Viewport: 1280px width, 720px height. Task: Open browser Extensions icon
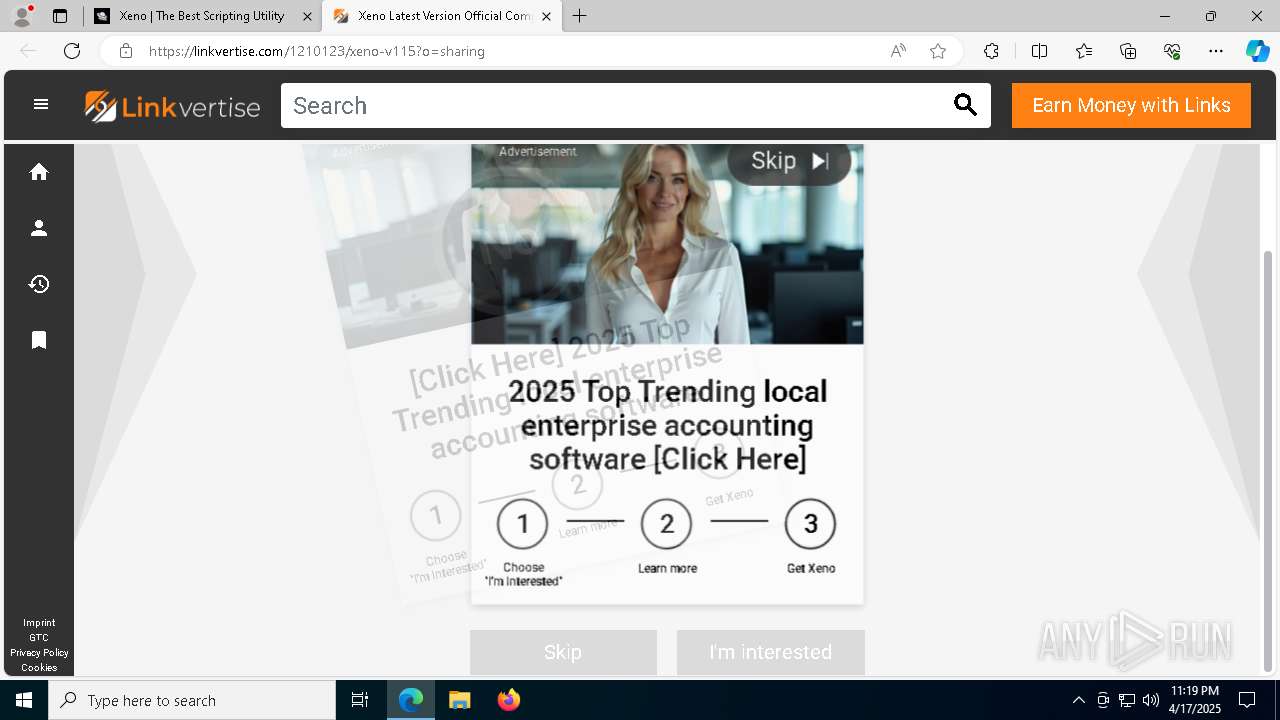(x=991, y=51)
